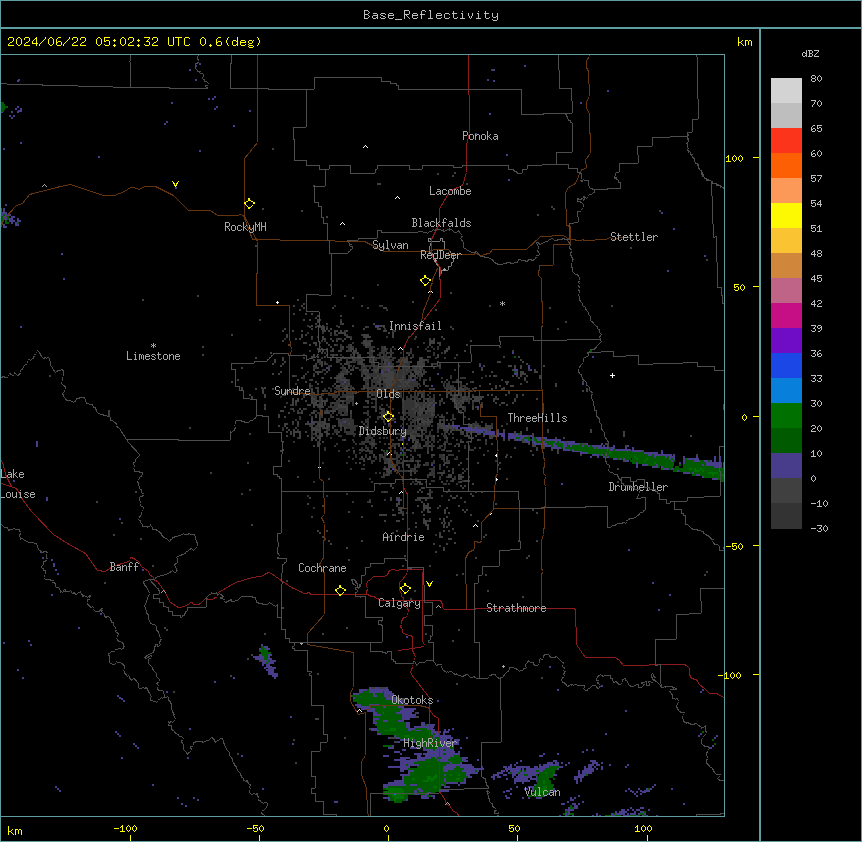Select the asterisk marker above Limestone
Image resolution: width=862 pixels, height=842 pixels.
click(x=153, y=346)
